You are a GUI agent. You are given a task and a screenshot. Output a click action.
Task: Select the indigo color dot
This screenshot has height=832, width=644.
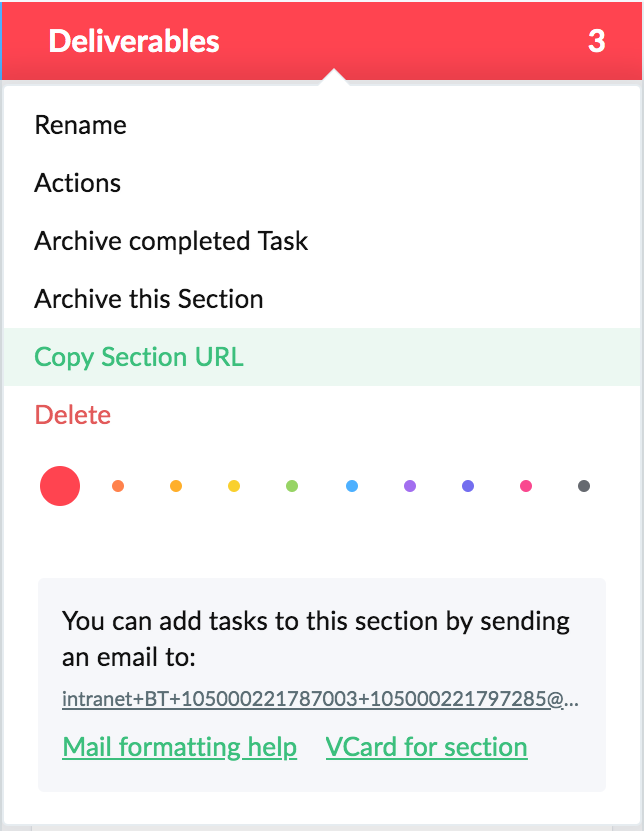click(x=468, y=486)
